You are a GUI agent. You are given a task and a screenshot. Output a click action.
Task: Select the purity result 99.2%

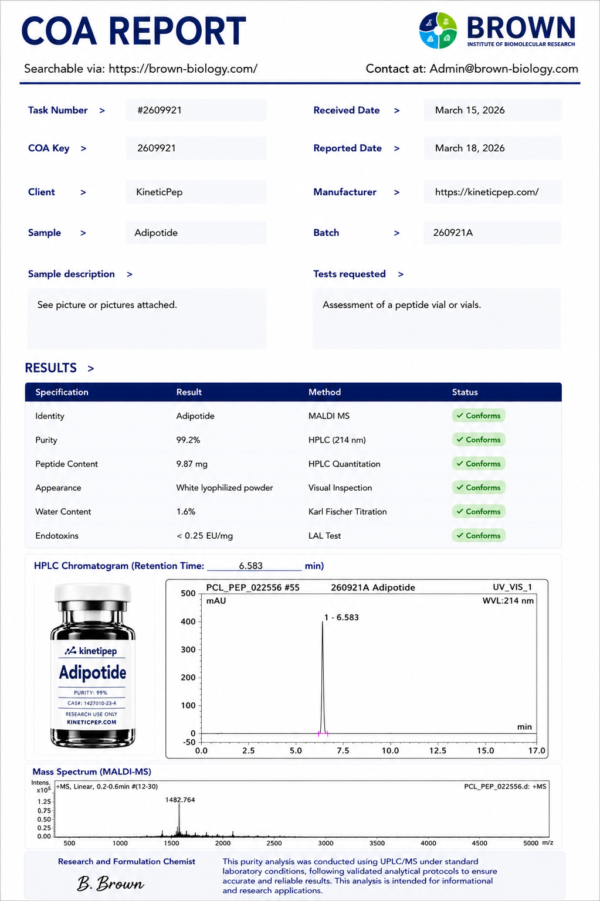click(188, 440)
